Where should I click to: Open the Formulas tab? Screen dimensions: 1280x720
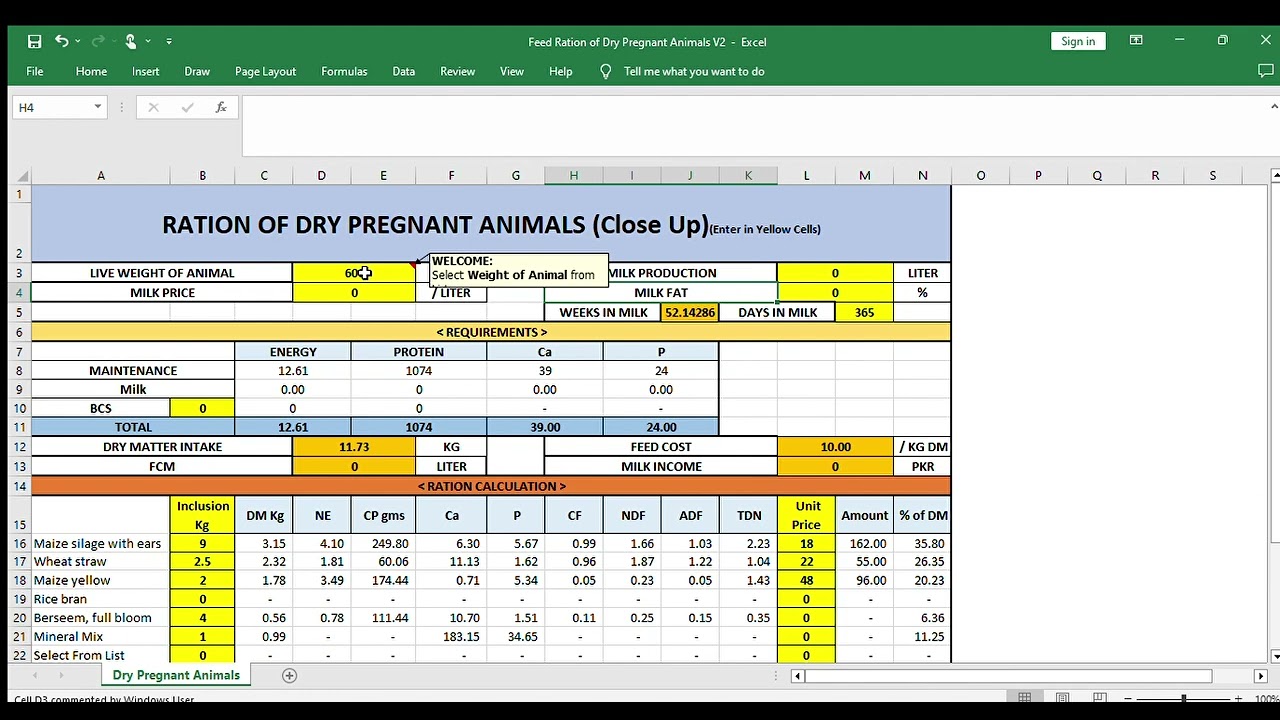(x=344, y=71)
